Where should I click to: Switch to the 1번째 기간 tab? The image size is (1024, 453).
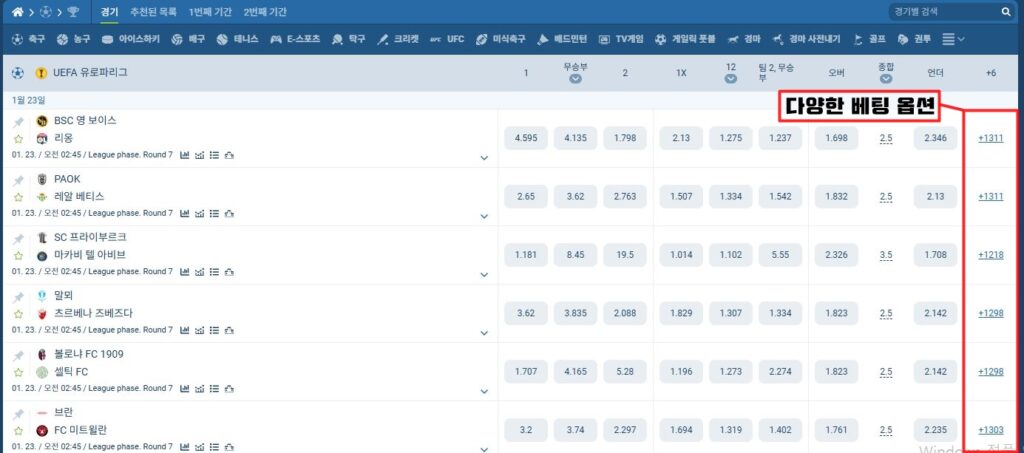[210, 12]
